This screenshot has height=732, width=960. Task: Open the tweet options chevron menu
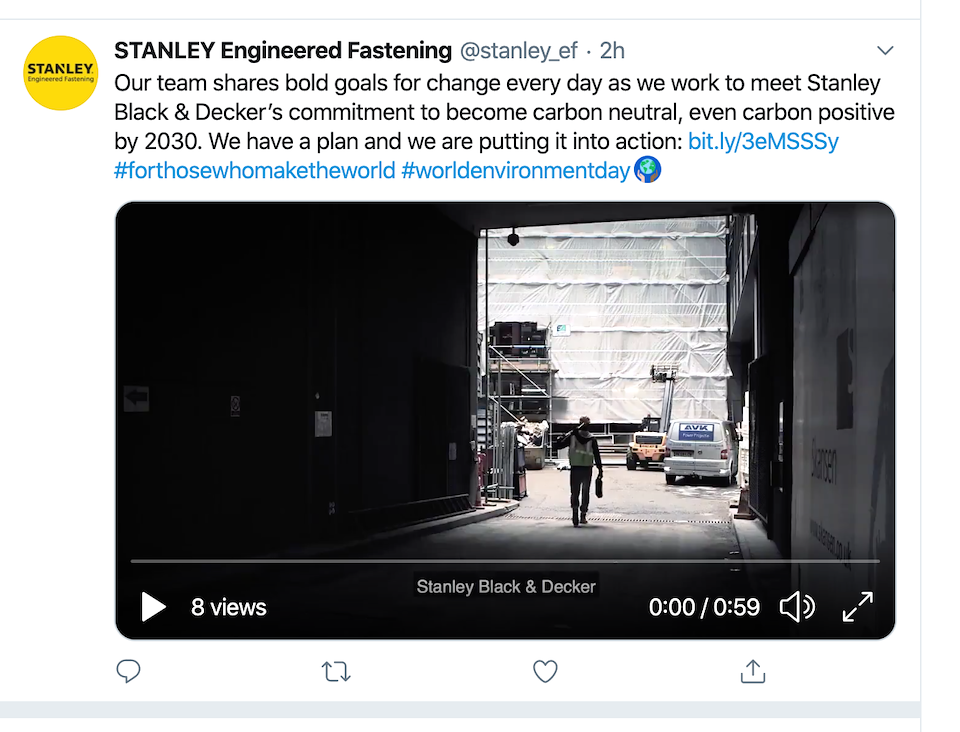coord(885,50)
